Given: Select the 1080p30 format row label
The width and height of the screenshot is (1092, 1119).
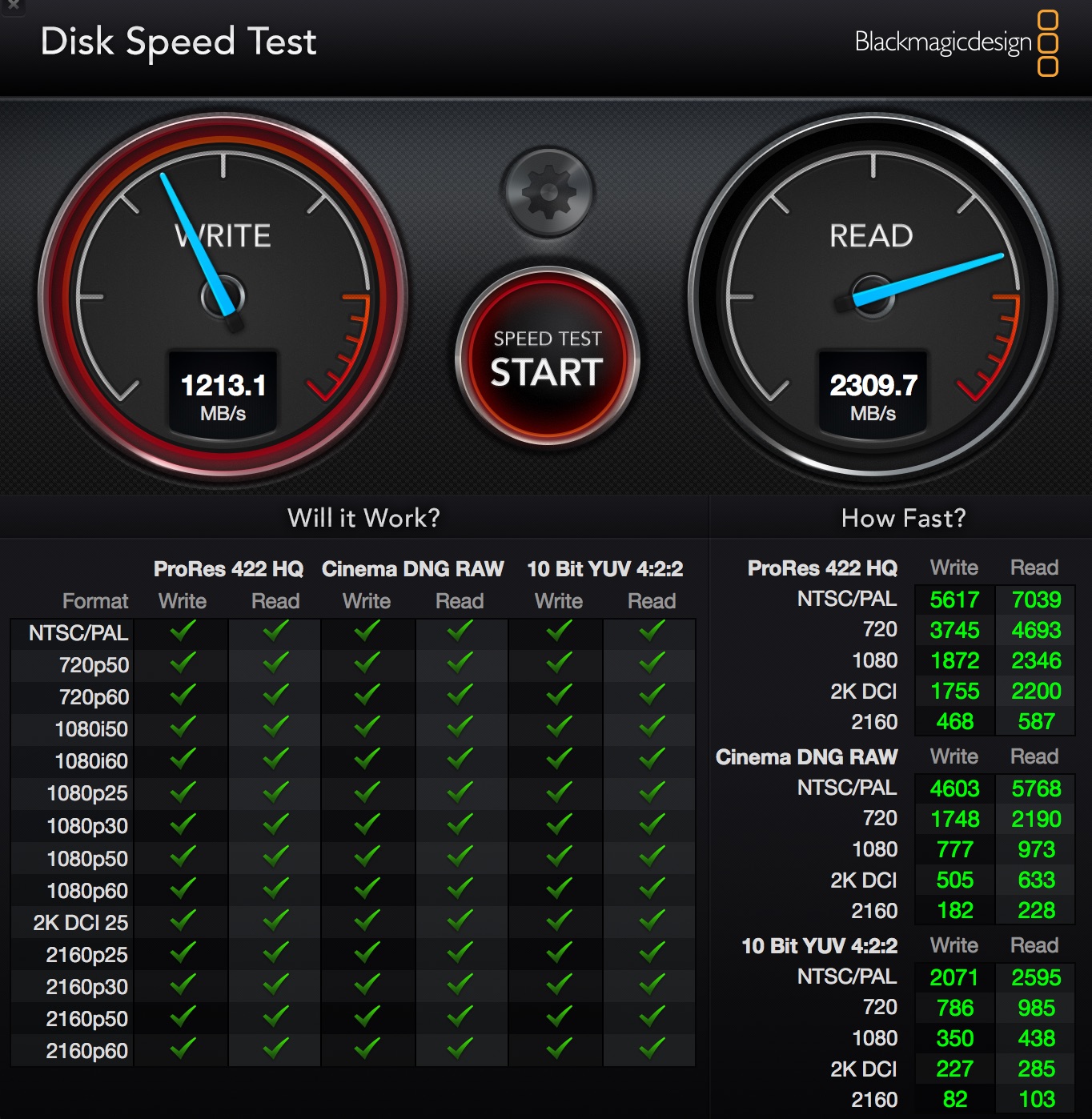Looking at the screenshot, I should tap(87, 826).
